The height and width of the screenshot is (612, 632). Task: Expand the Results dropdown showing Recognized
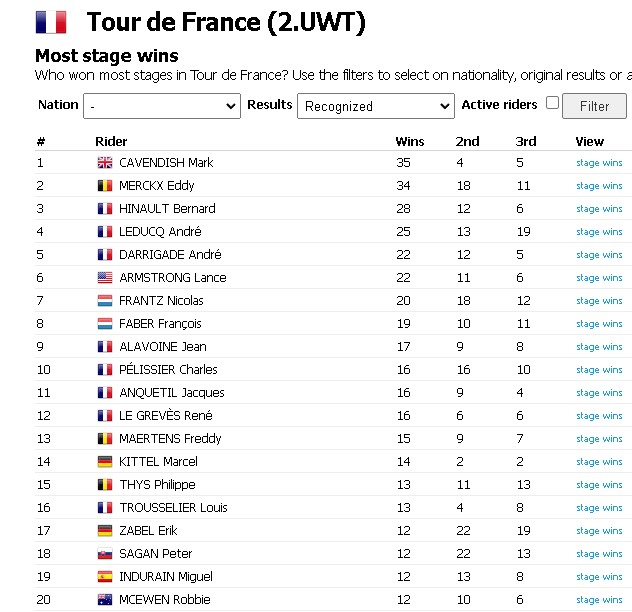point(376,106)
